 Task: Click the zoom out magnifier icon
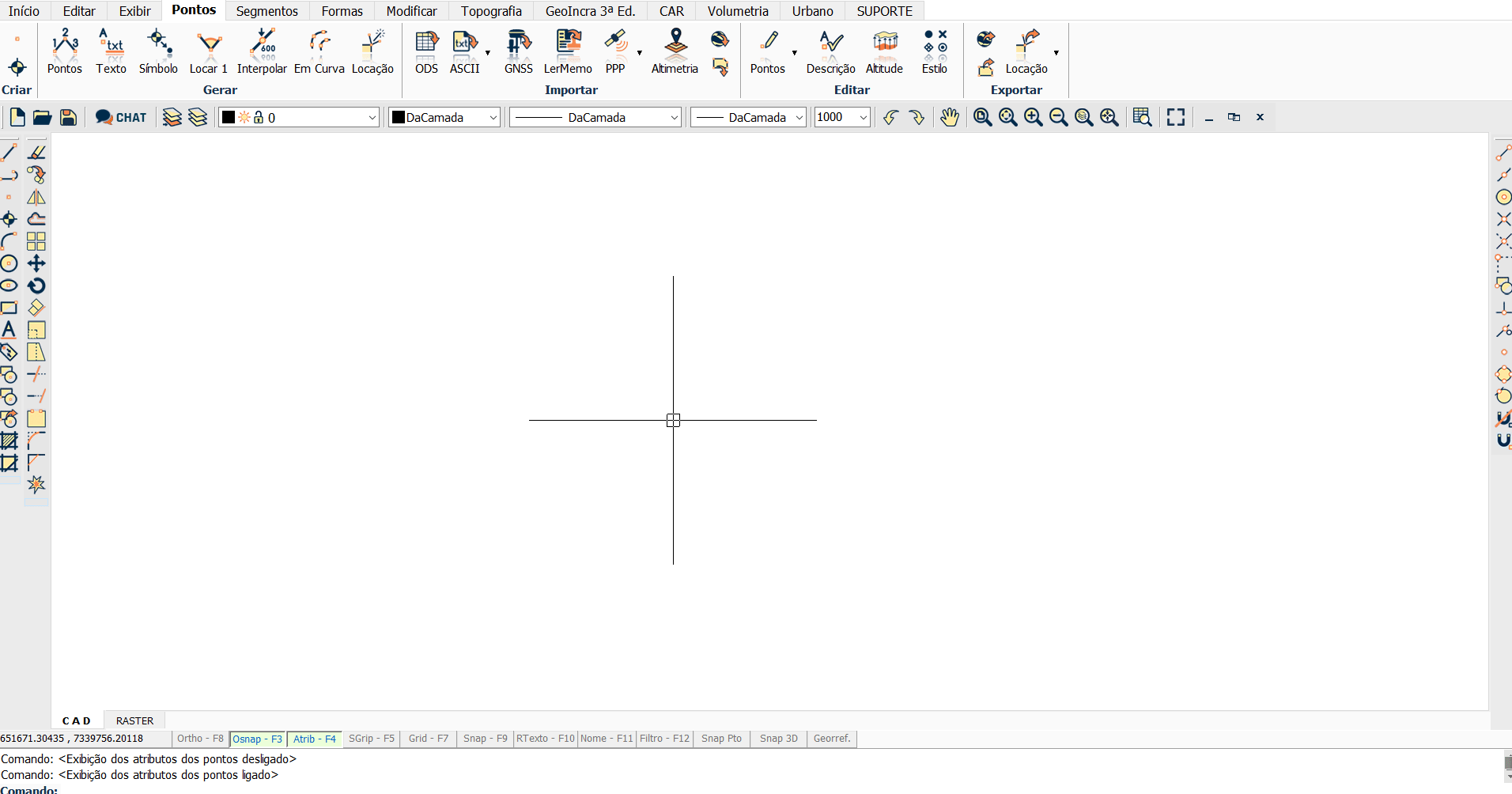1058,117
